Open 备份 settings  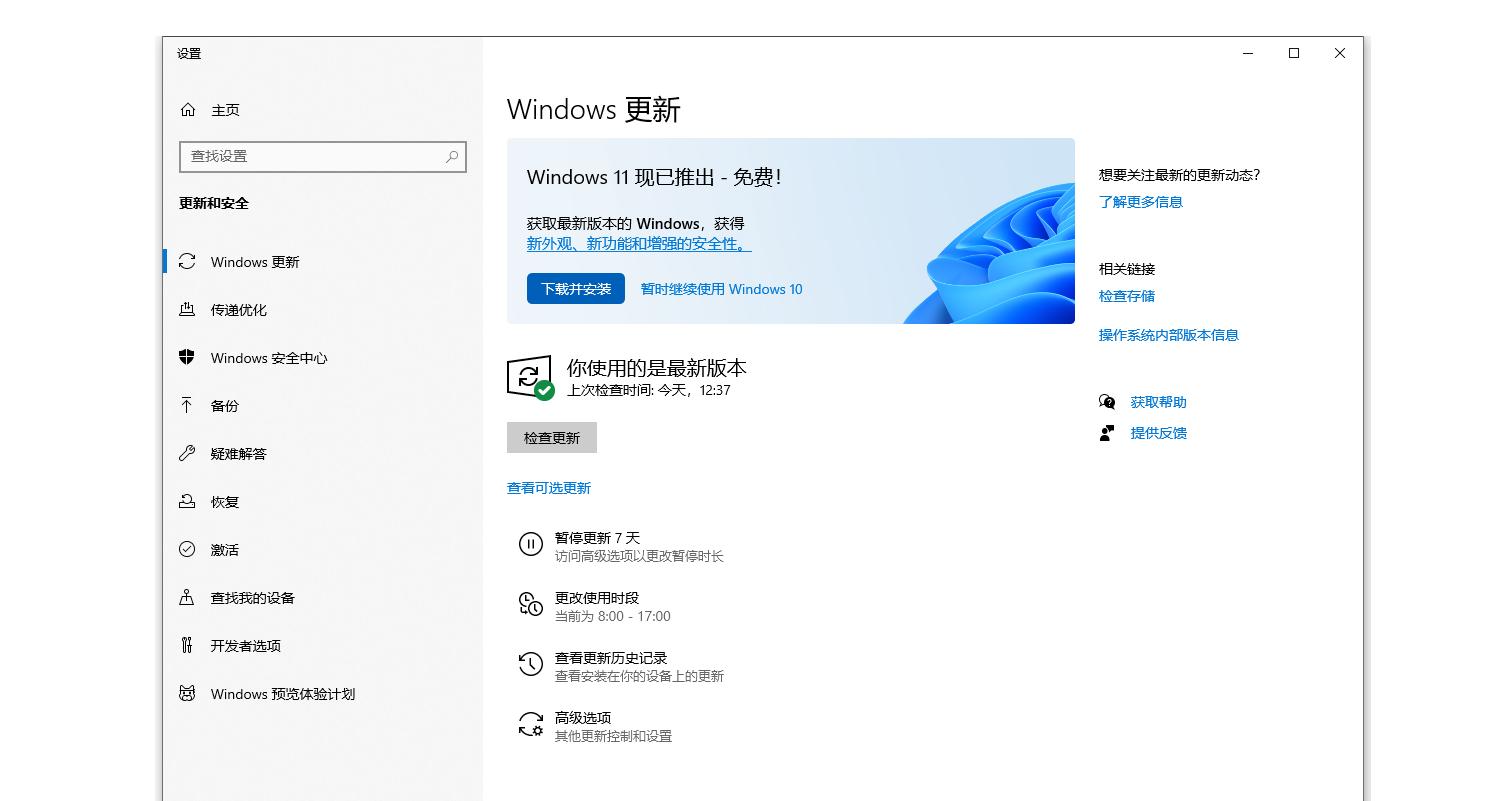226,406
